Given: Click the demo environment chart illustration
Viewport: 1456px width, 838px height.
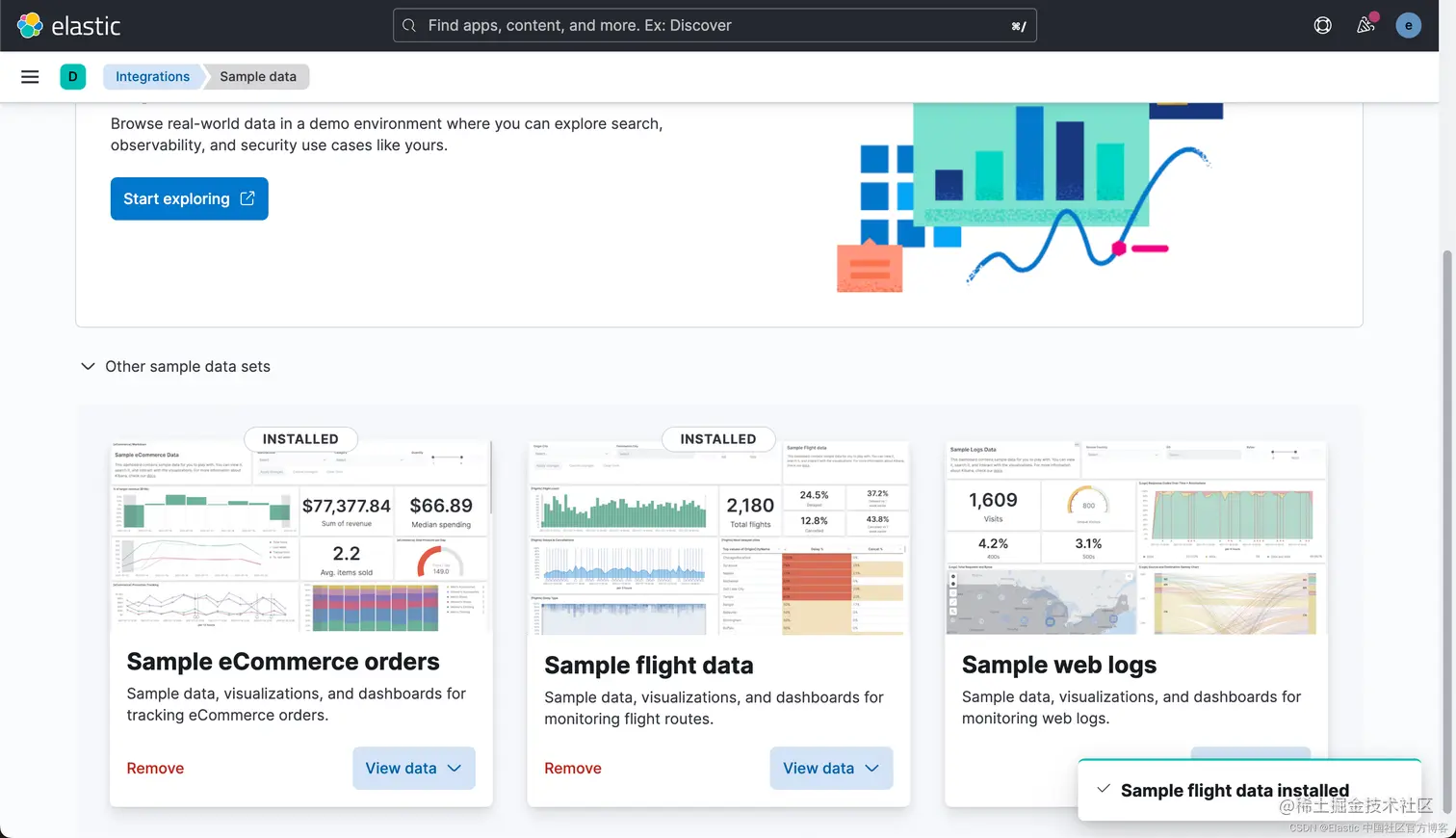Looking at the screenshot, I should click(x=1030, y=197).
